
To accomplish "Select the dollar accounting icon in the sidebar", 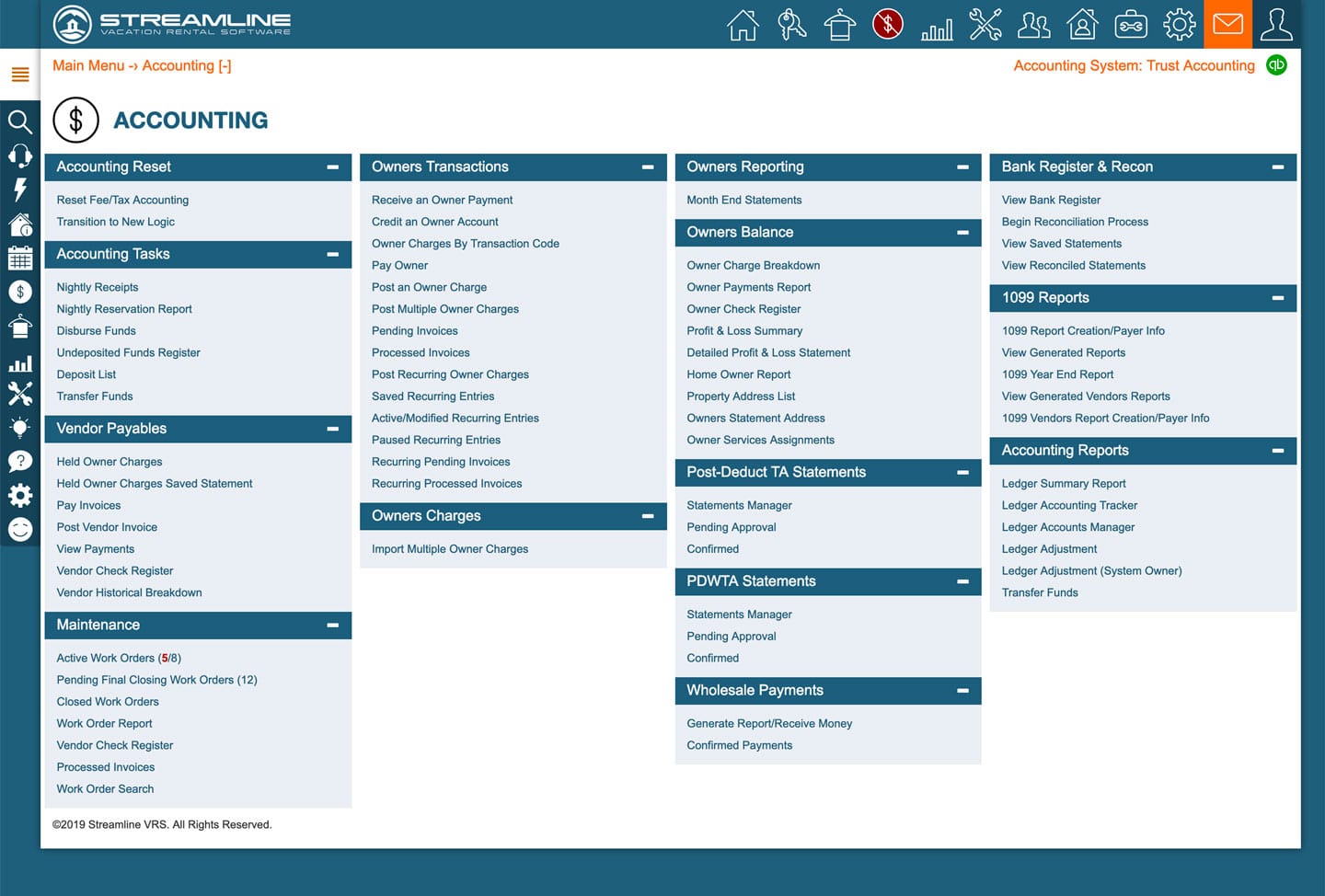I will point(19,291).
